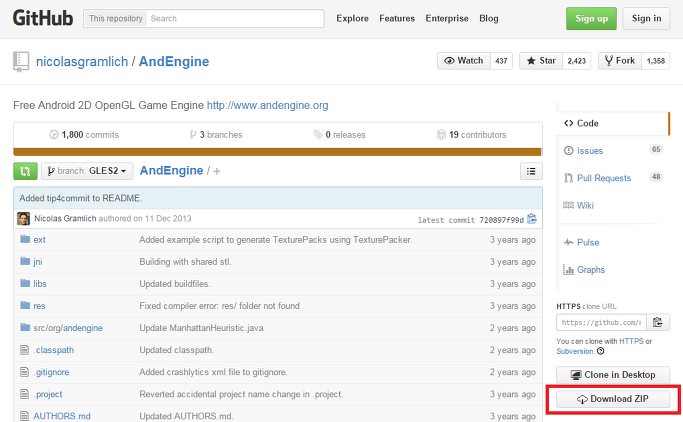The width and height of the screenshot is (683, 422).
Task: Click the repository book icon beside nicolasgramlich
Action: tap(21, 61)
